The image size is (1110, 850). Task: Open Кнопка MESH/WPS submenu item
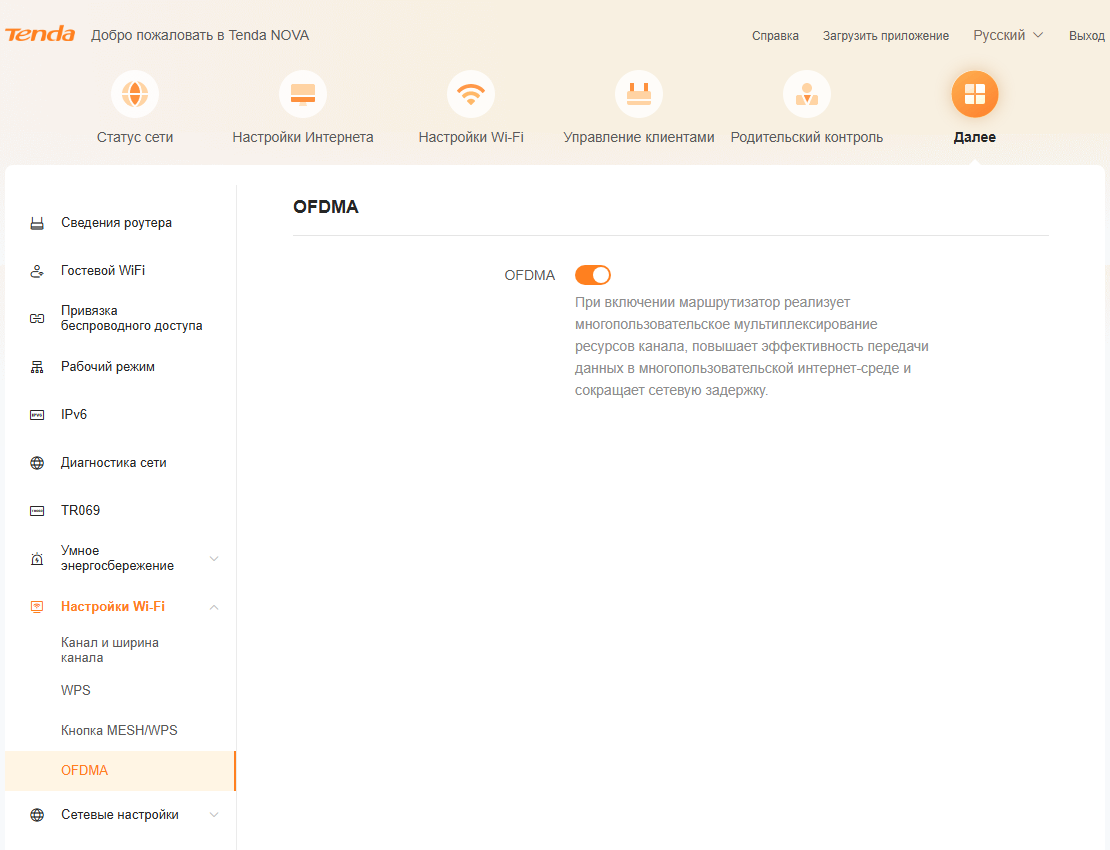(119, 730)
